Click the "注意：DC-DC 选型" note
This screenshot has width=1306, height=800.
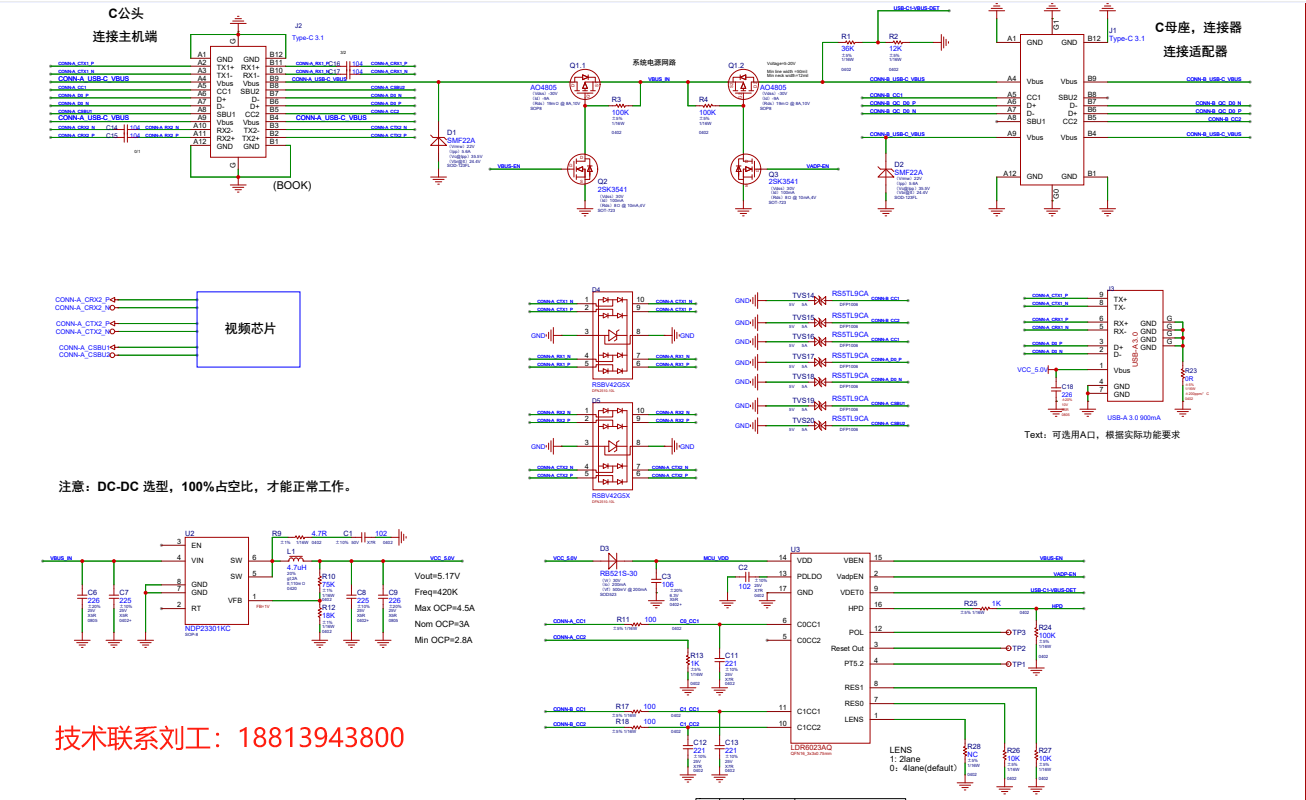pyautogui.click(x=207, y=488)
